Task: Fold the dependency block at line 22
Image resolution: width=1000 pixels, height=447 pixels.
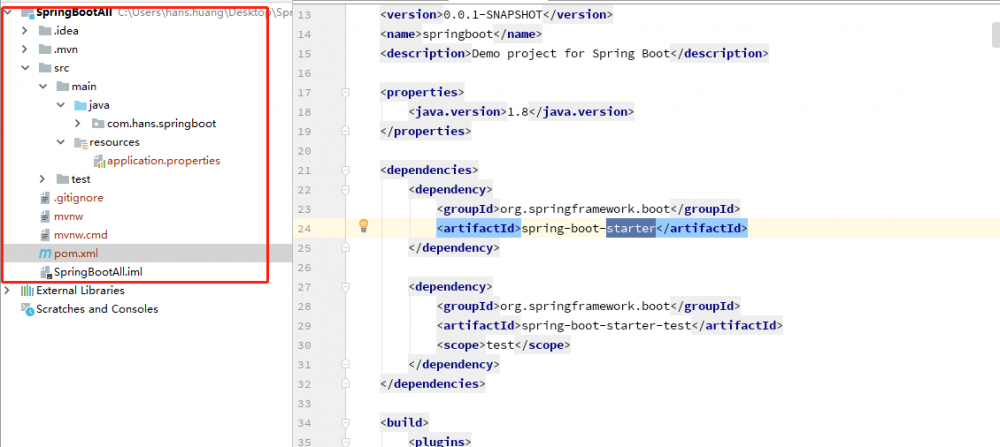Action: pyautogui.click(x=346, y=189)
